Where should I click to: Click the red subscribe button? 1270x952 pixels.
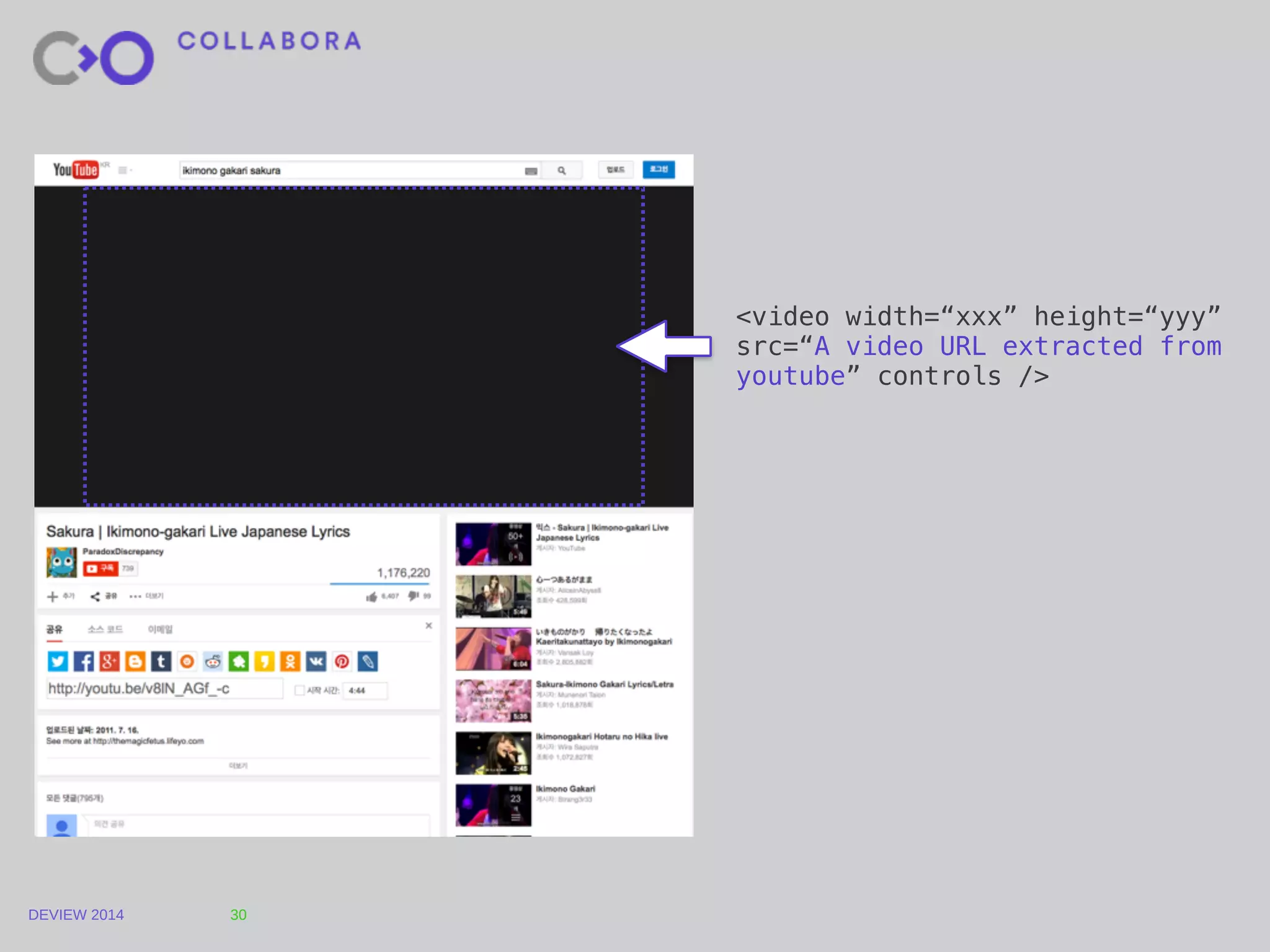[x=100, y=568]
